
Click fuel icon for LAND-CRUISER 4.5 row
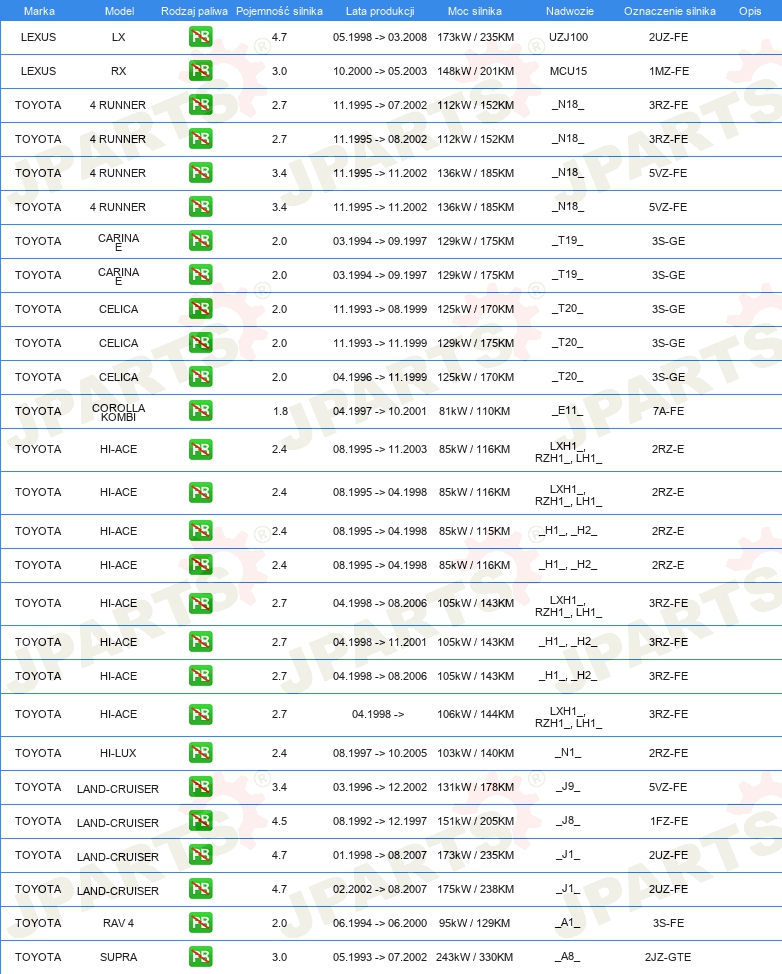[201, 821]
